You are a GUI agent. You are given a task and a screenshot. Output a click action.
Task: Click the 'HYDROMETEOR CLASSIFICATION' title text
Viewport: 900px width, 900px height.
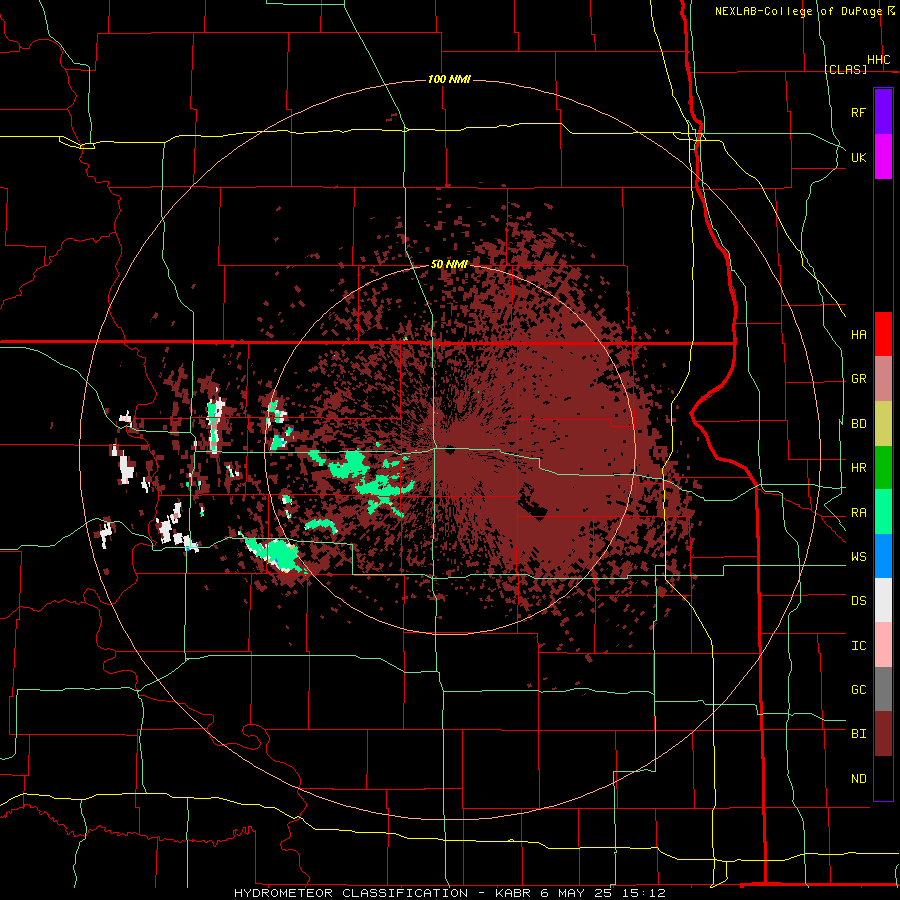pos(351,893)
